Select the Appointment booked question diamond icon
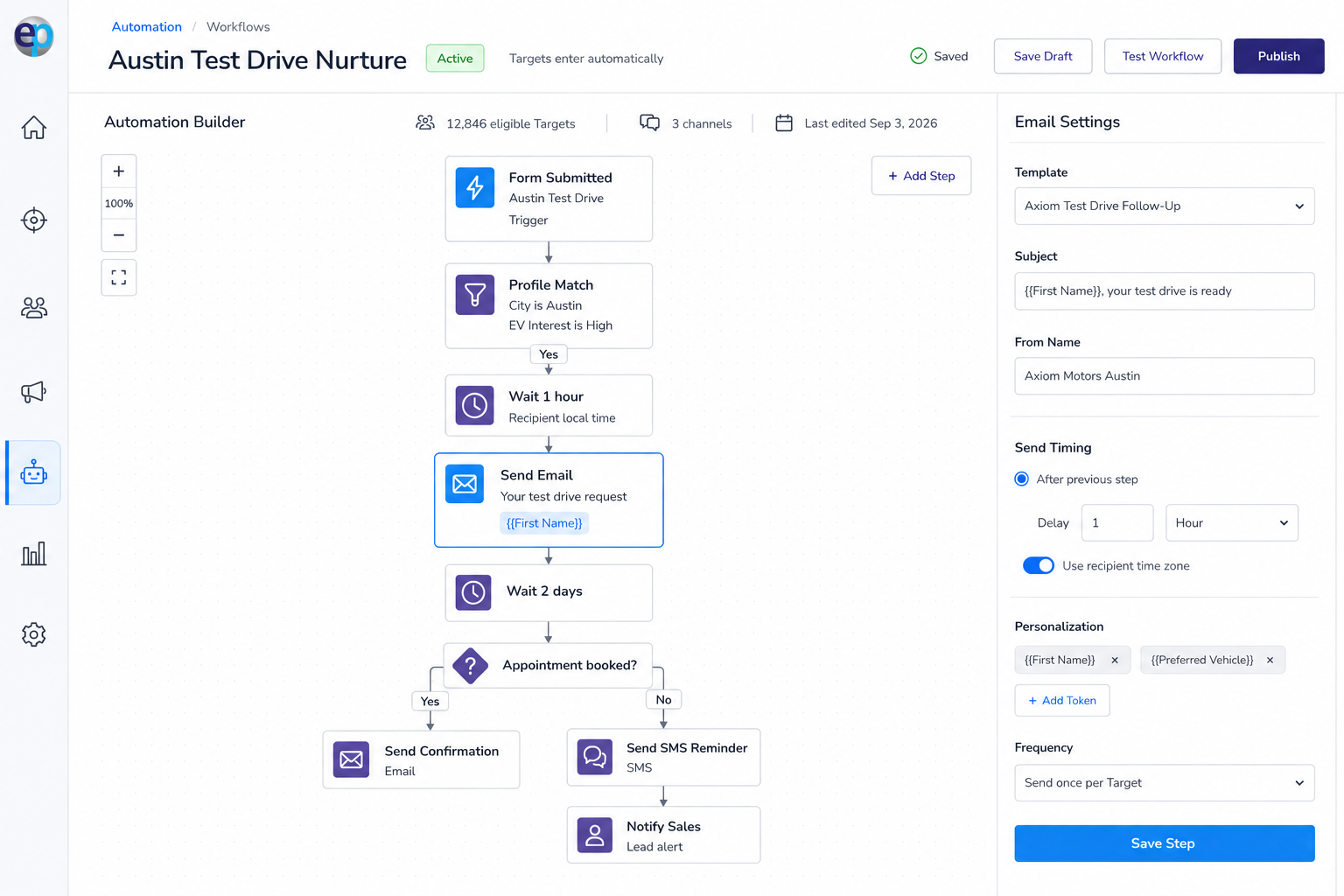Image resolution: width=1344 pixels, height=896 pixels. point(471,666)
